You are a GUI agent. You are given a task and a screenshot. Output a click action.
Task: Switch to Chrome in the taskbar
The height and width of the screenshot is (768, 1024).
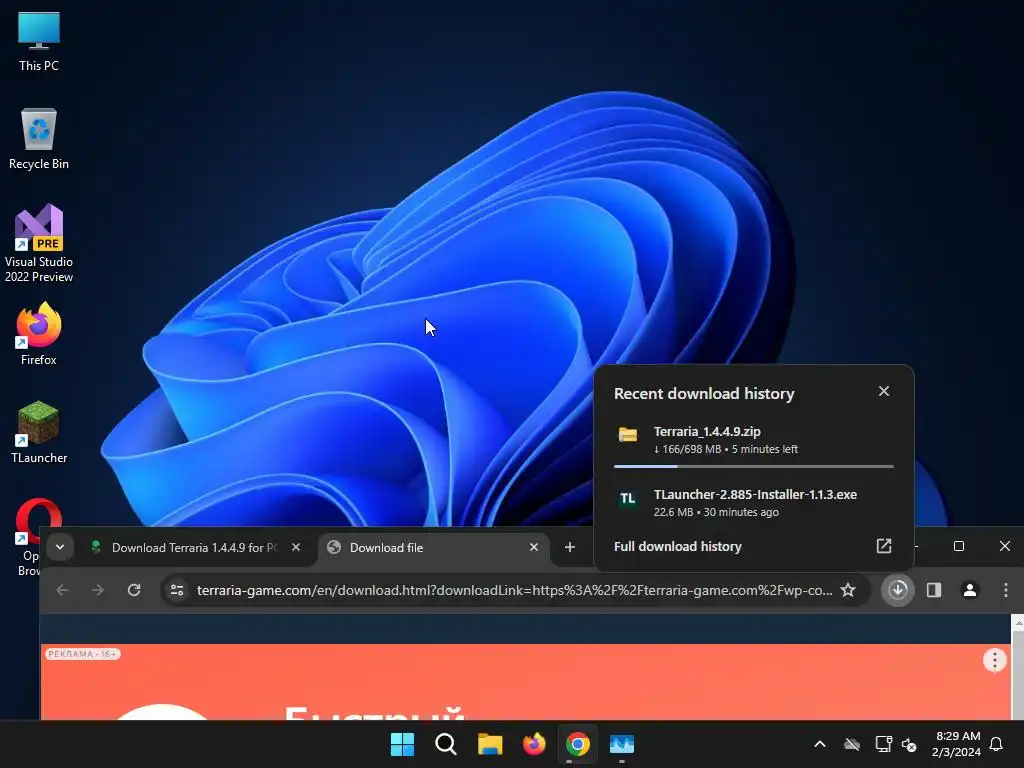pyautogui.click(x=577, y=744)
